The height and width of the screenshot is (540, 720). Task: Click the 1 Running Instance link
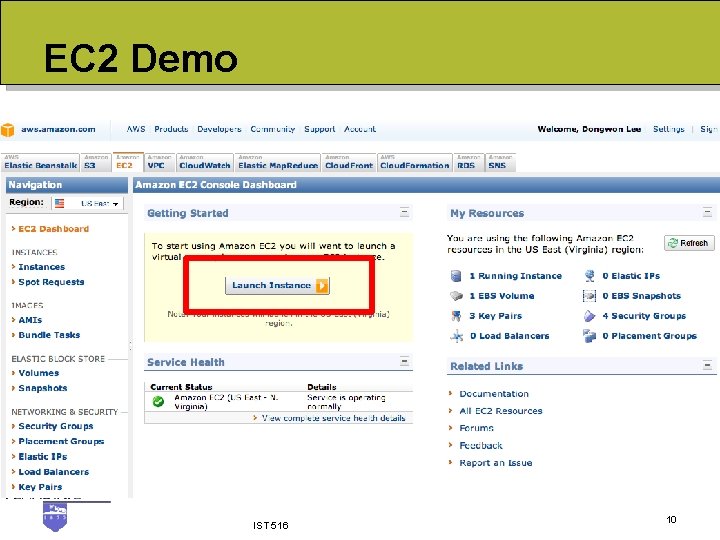pos(516,276)
